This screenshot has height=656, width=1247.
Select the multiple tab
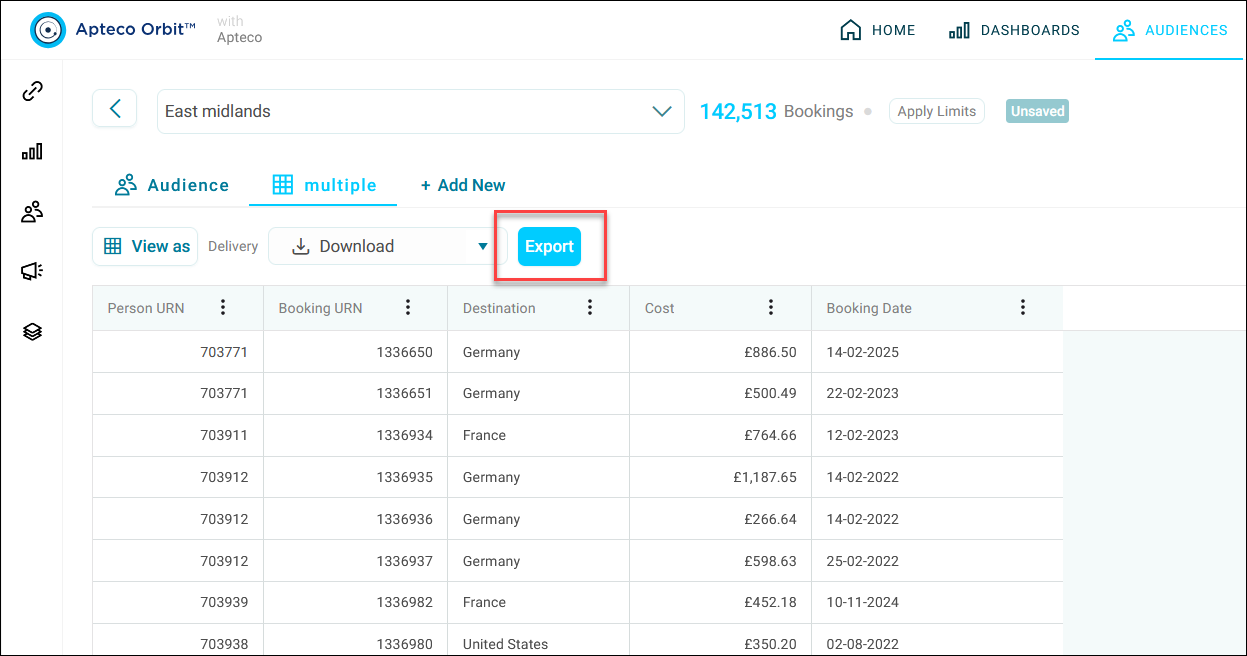coord(324,185)
